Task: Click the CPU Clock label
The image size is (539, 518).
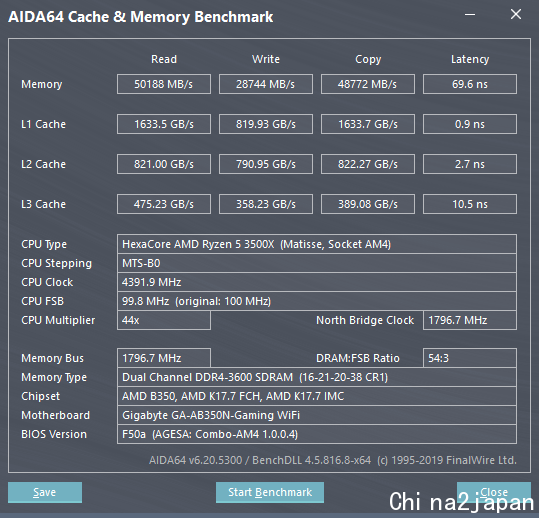Action: click(47, 282)
